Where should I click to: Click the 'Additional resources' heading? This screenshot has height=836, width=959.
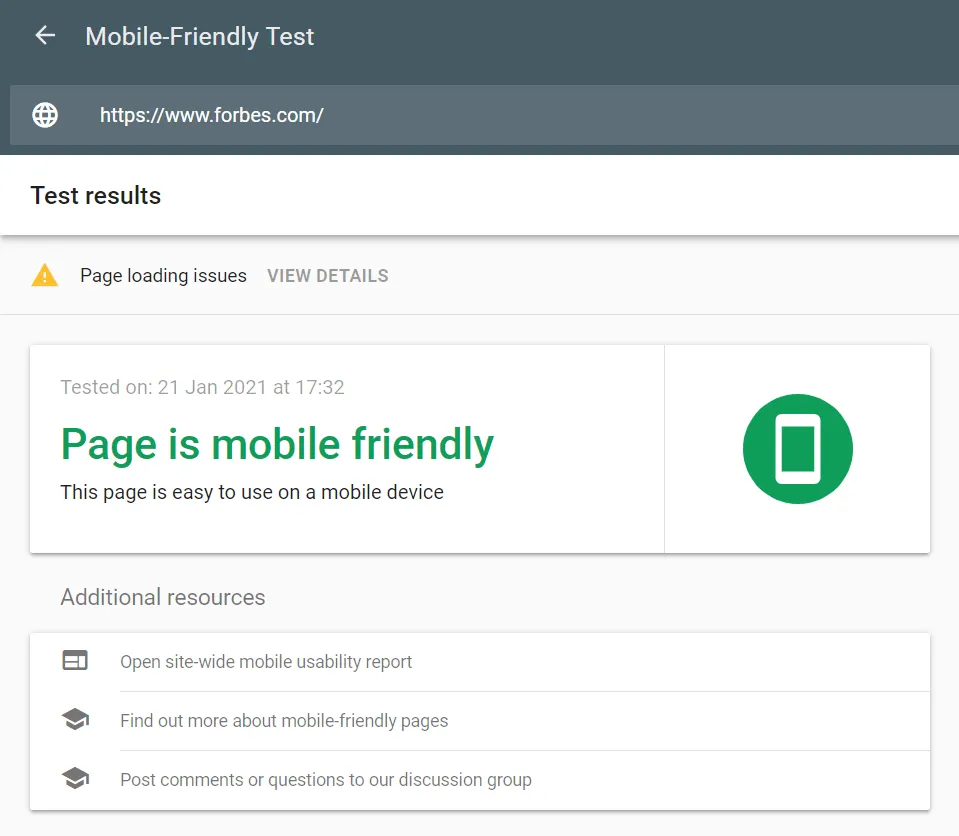click(163, 598)
